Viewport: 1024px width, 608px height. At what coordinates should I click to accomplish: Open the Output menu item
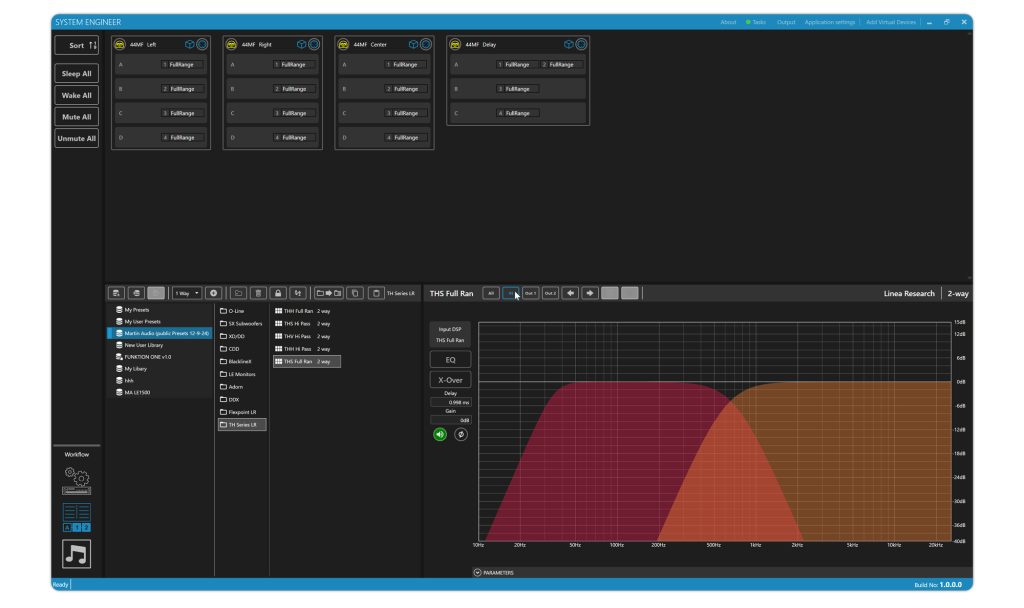coord(786,22)
